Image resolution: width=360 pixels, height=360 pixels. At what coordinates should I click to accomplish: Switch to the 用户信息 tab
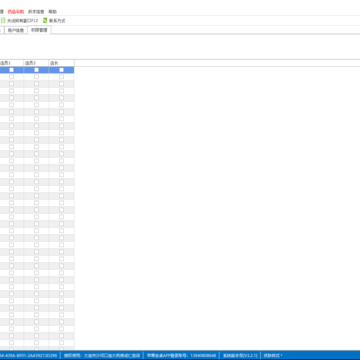click(16, 30)
